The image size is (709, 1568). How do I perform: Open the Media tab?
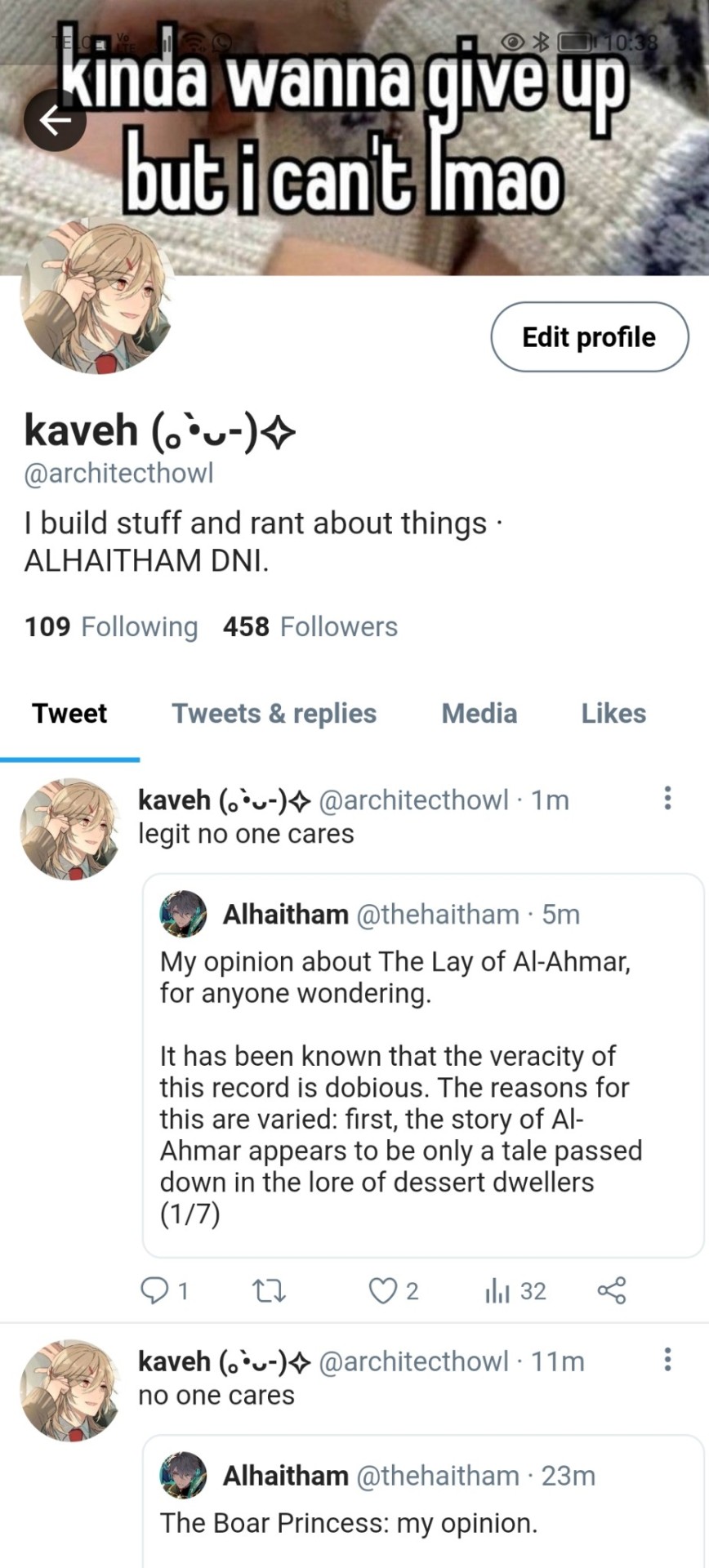coord(479,713)
